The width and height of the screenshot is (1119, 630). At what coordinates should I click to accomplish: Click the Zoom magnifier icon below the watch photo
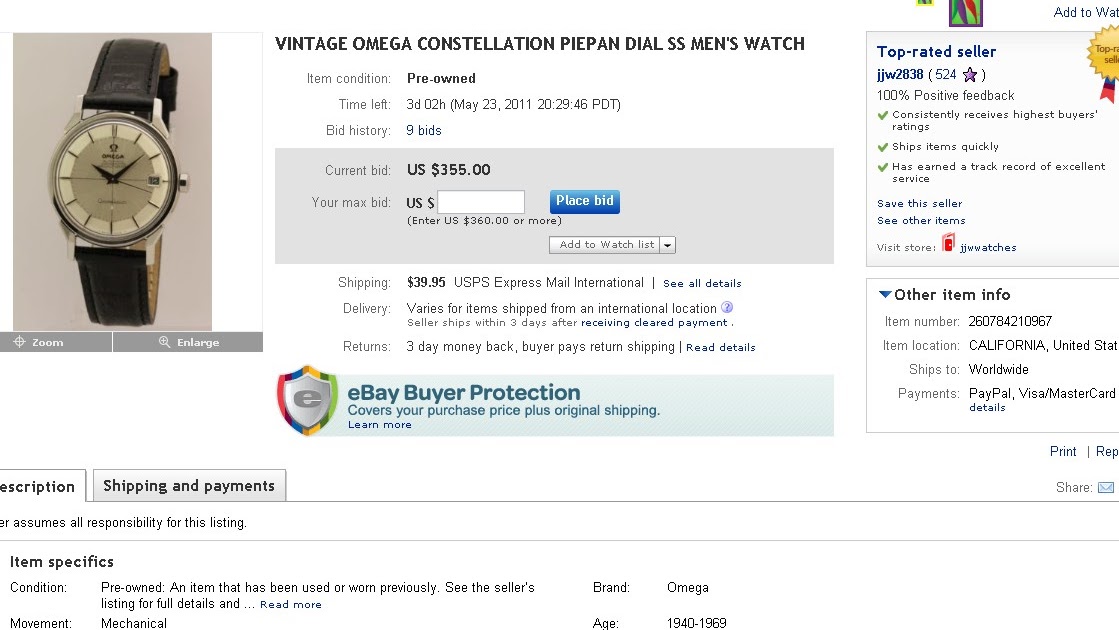click(20, 341)
